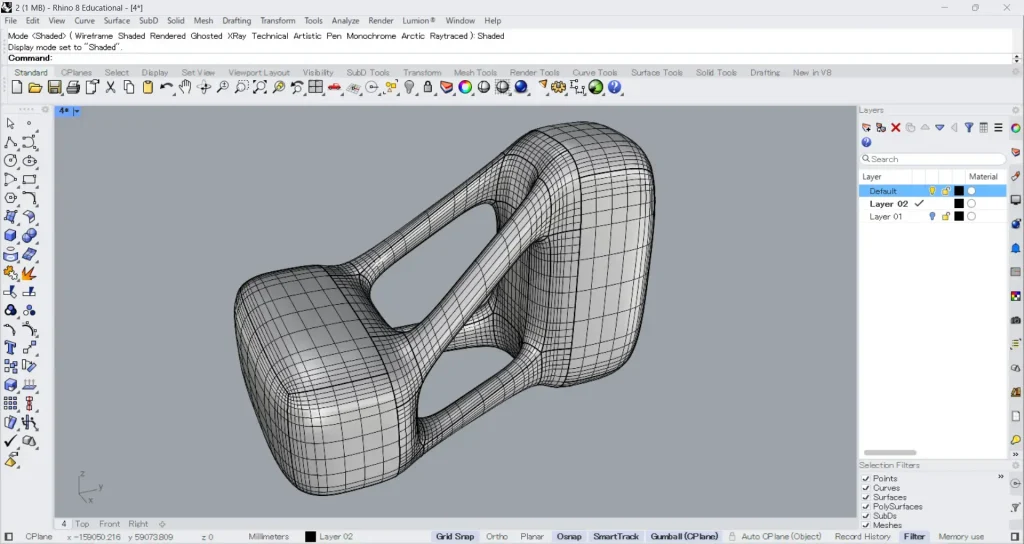Click the black color swatch of Layer 01
This screenshot has width=1024, height=544.
[x=959, y=217]
